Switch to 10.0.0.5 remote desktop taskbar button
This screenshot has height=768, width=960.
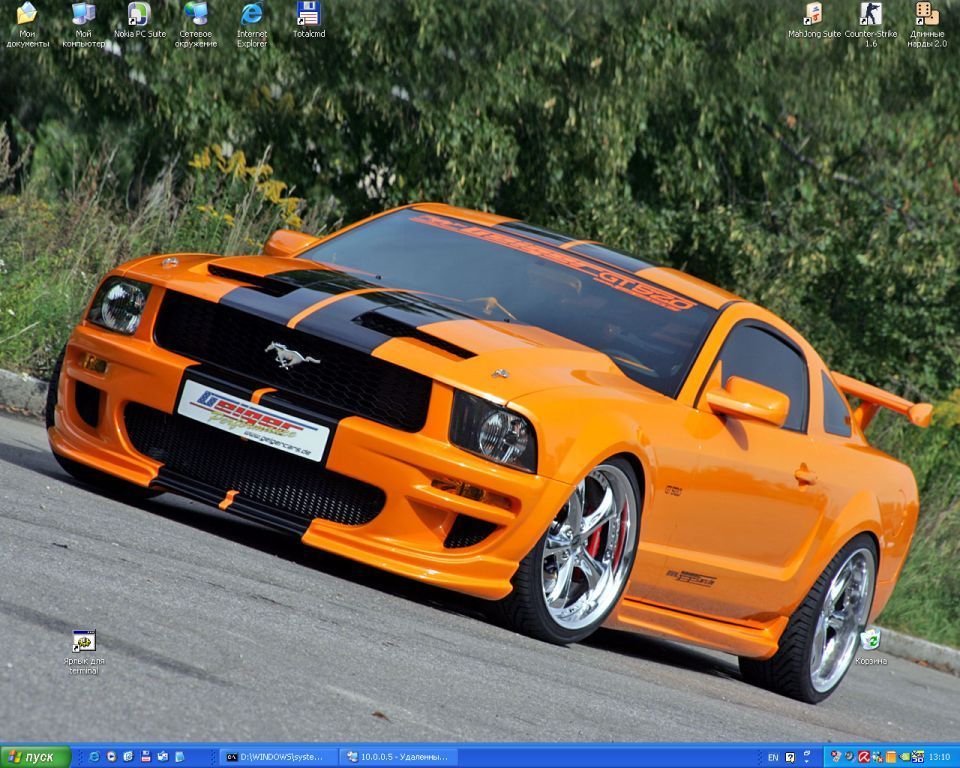point(398,757)
